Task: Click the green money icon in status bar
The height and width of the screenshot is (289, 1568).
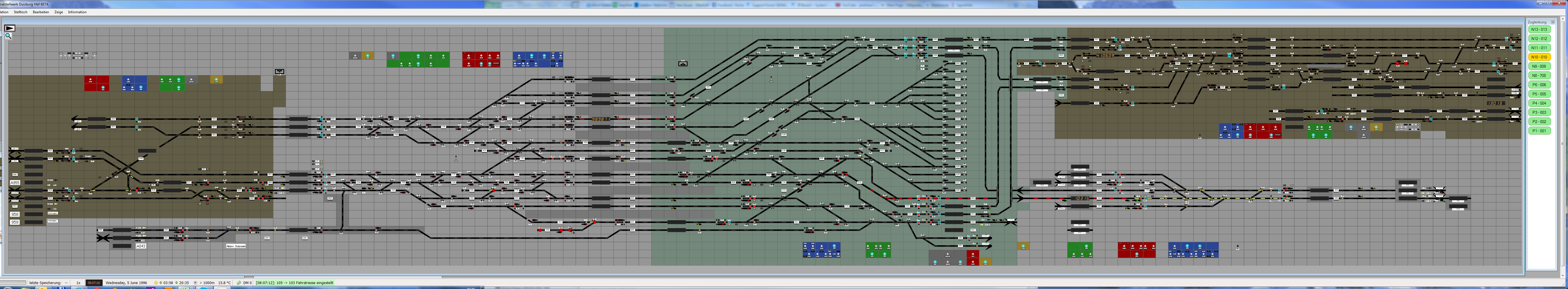Action: 239,283
